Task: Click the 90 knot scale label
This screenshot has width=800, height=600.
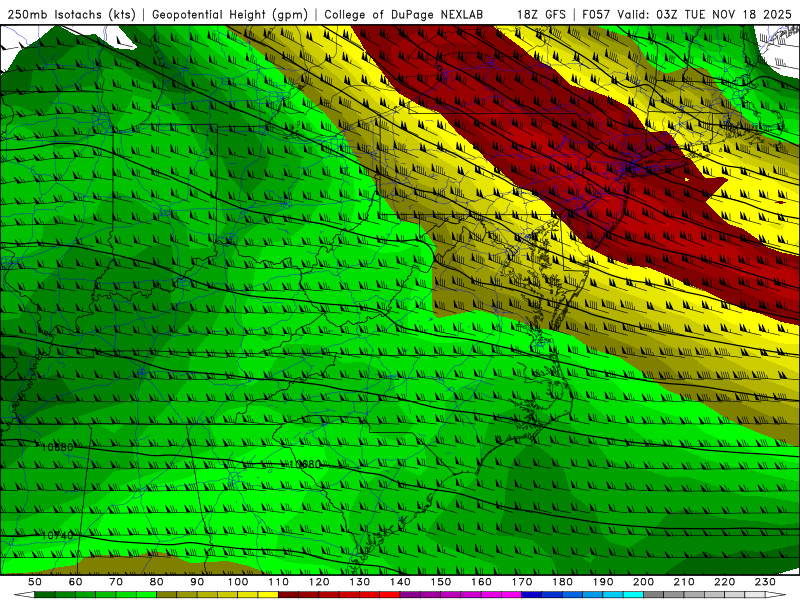Action: click(197, 582)
